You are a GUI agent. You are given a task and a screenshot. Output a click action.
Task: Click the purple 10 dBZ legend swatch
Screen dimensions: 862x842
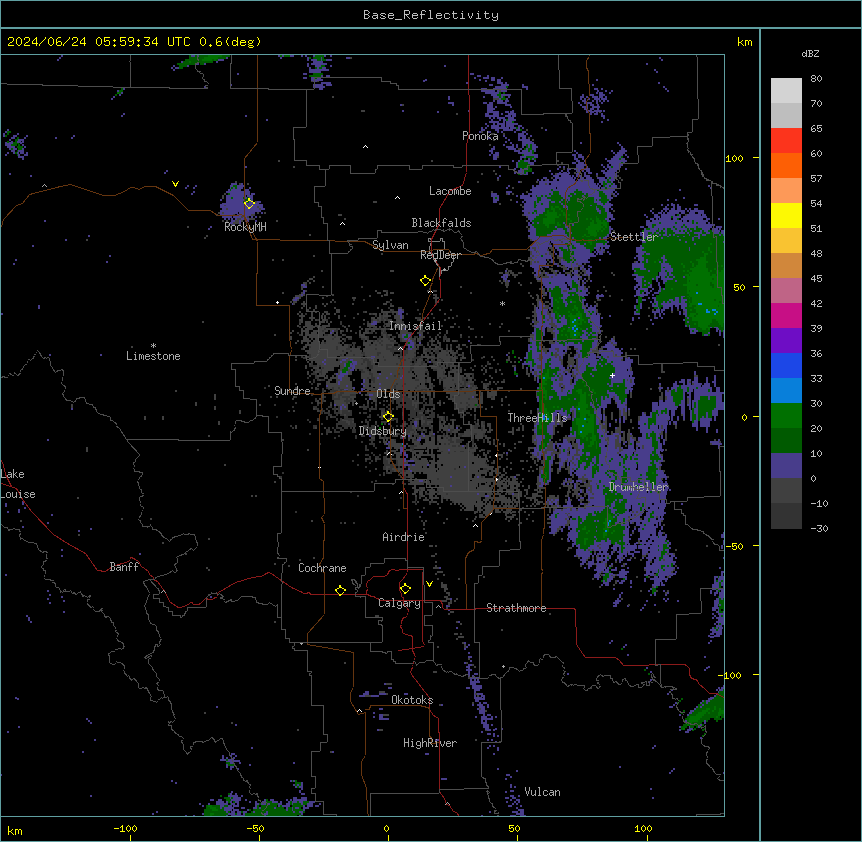click(x=786, y=466)
